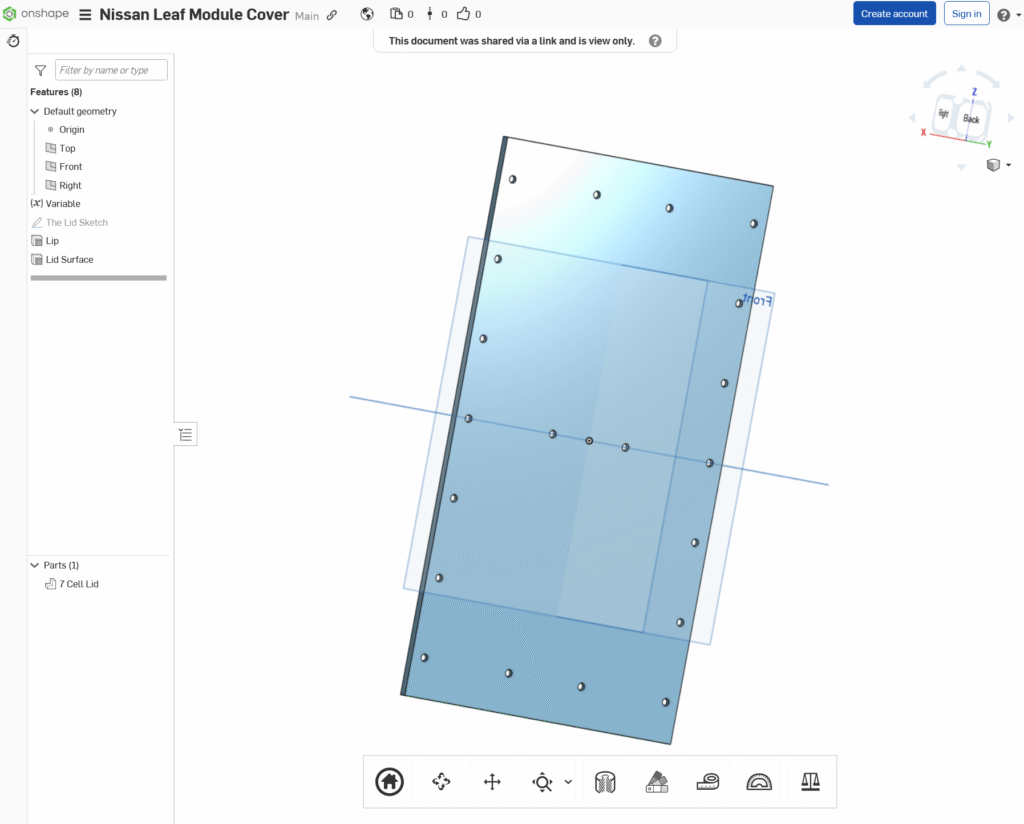Click the Back face of view cube

[x=971, y=118]
